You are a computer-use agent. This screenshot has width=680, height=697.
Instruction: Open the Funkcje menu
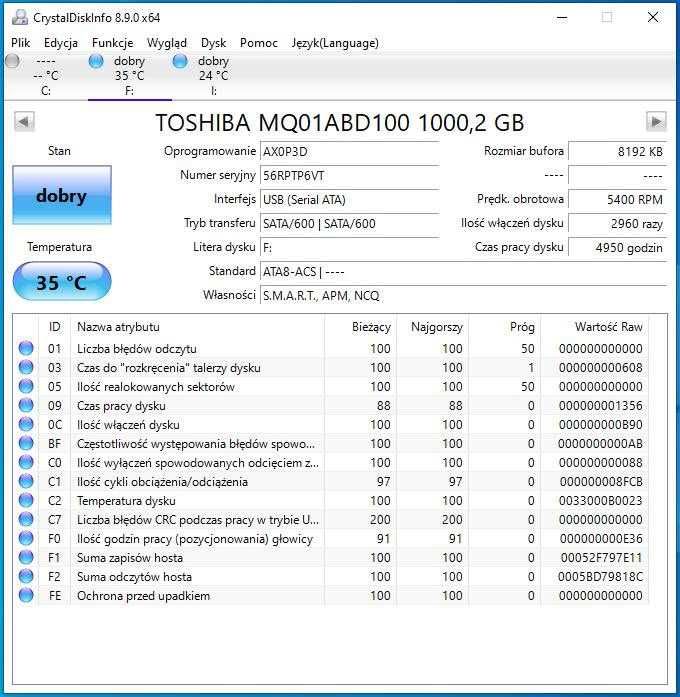(x=112, y=43)
